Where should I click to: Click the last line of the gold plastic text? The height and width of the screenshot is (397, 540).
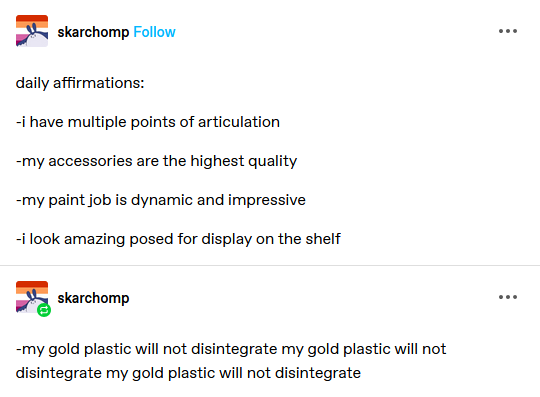(x=188, y=373)
